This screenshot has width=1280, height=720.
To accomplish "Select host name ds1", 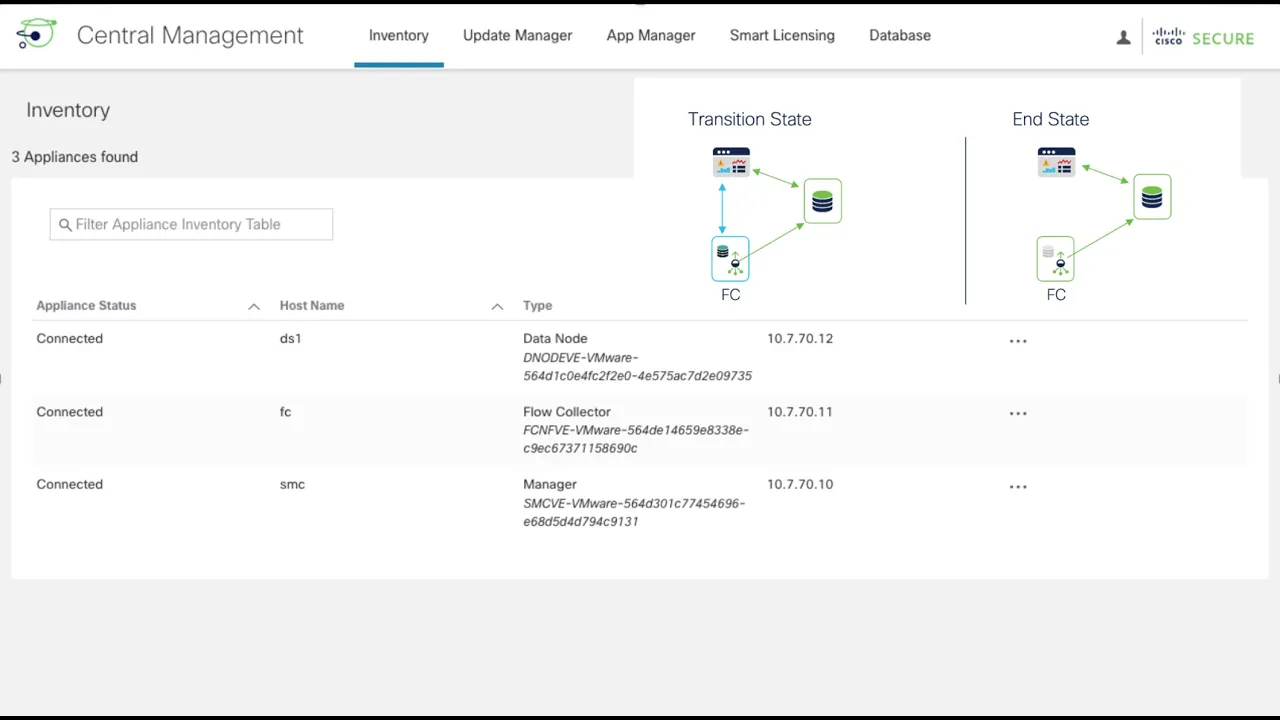I will click(x=291, y=338).
